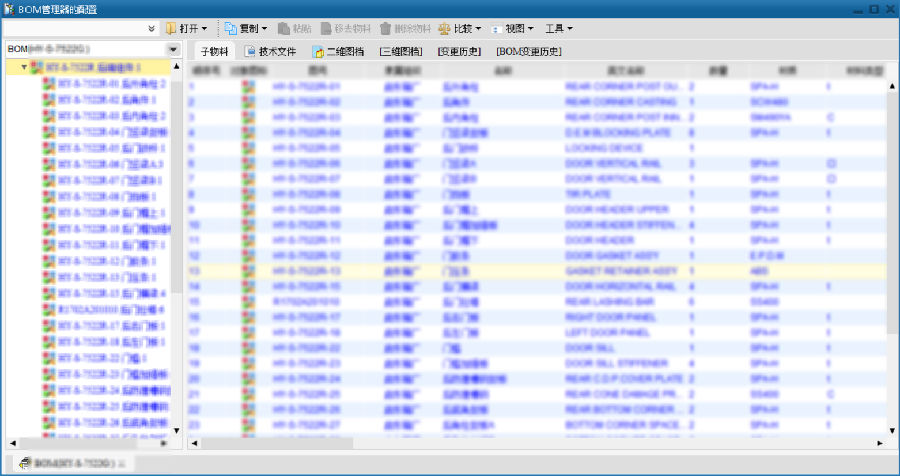Click the tree panel scroll-up arrow
Viewport: 900px width, 476px height.
176,67
